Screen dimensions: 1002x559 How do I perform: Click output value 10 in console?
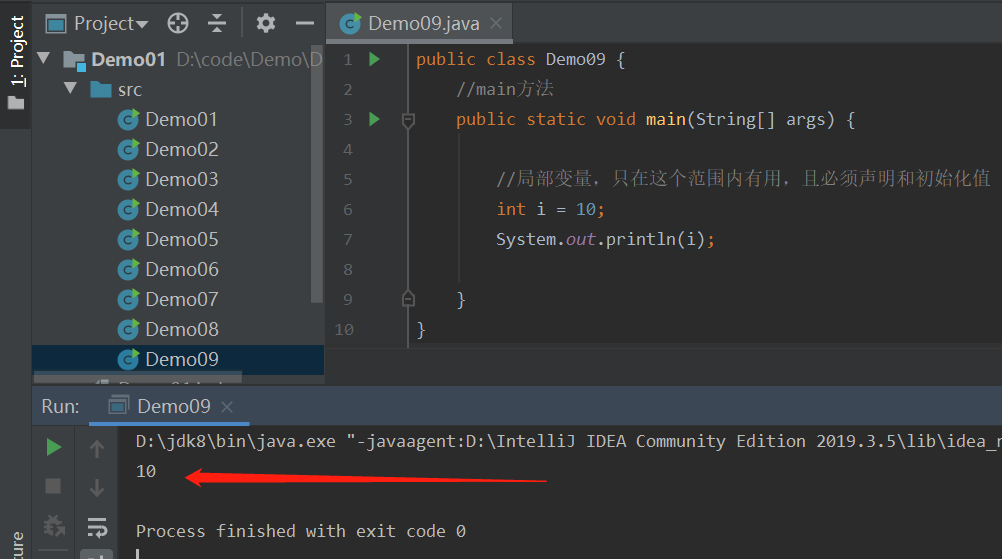point(146,471)
